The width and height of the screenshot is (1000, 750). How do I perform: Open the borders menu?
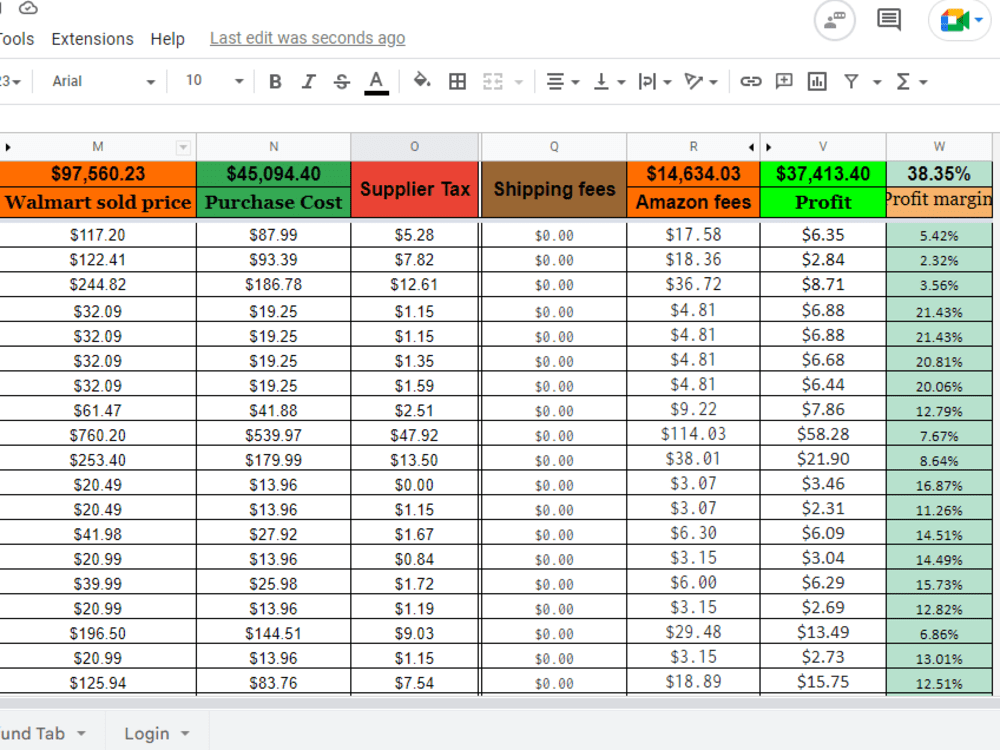[457, 82]
